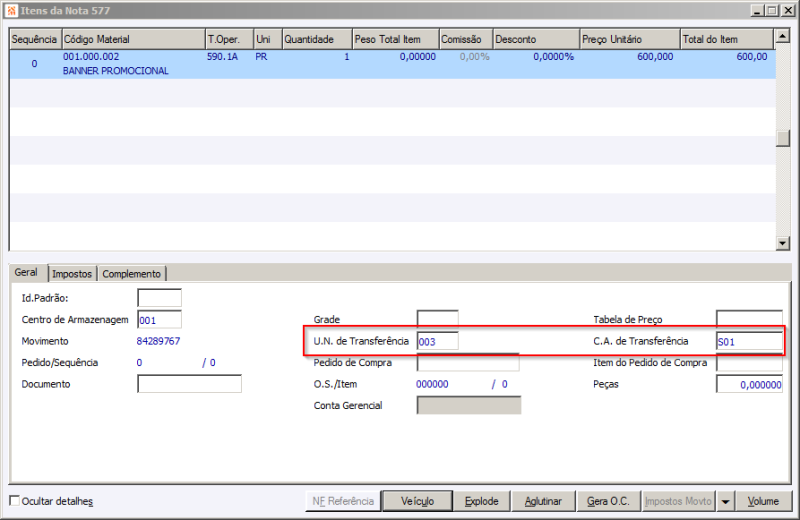Click the Volume button
This screenshot has width=800, height=520.
coord(763,501)
